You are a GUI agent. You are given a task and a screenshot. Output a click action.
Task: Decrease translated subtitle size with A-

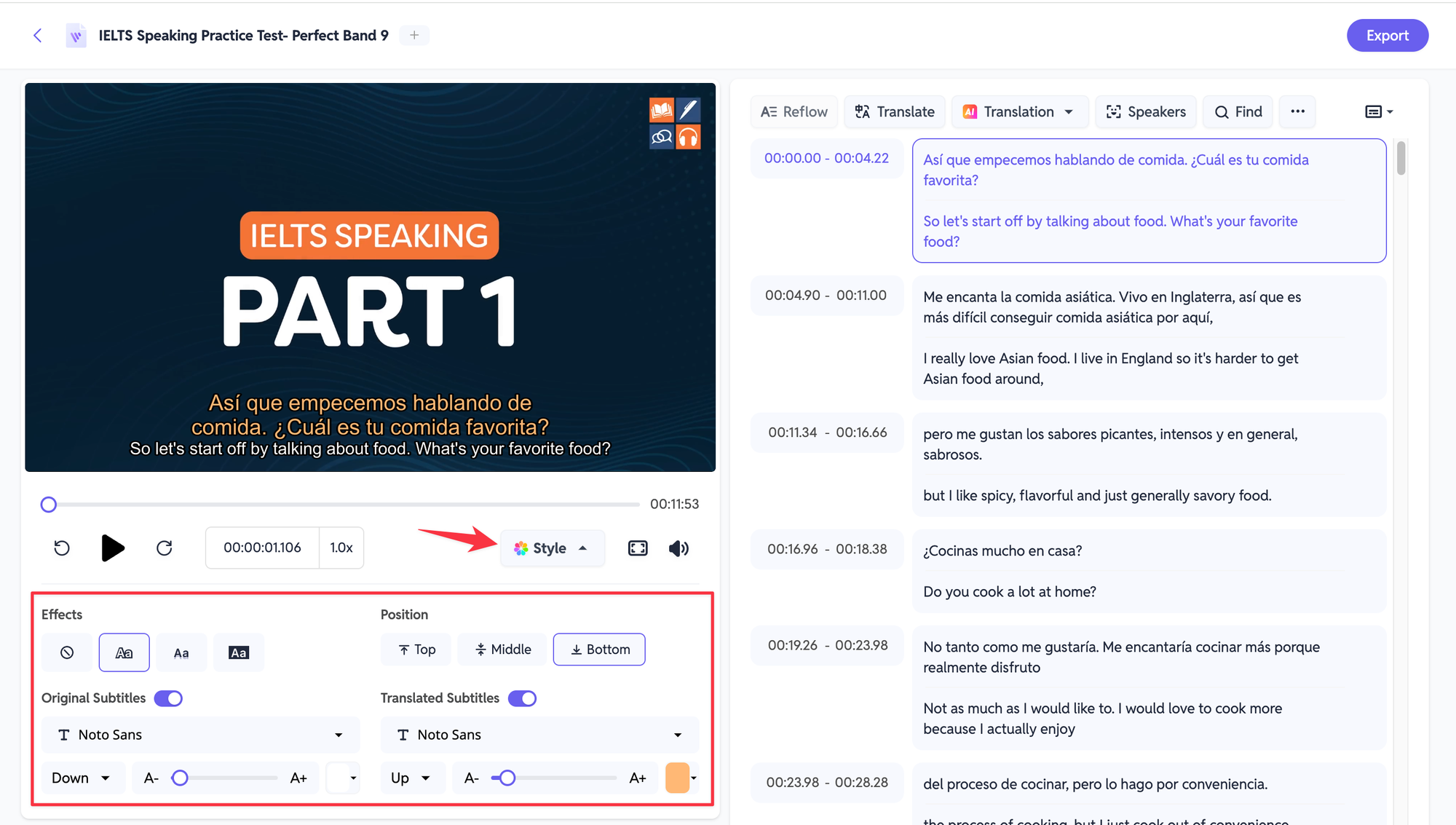472,778
